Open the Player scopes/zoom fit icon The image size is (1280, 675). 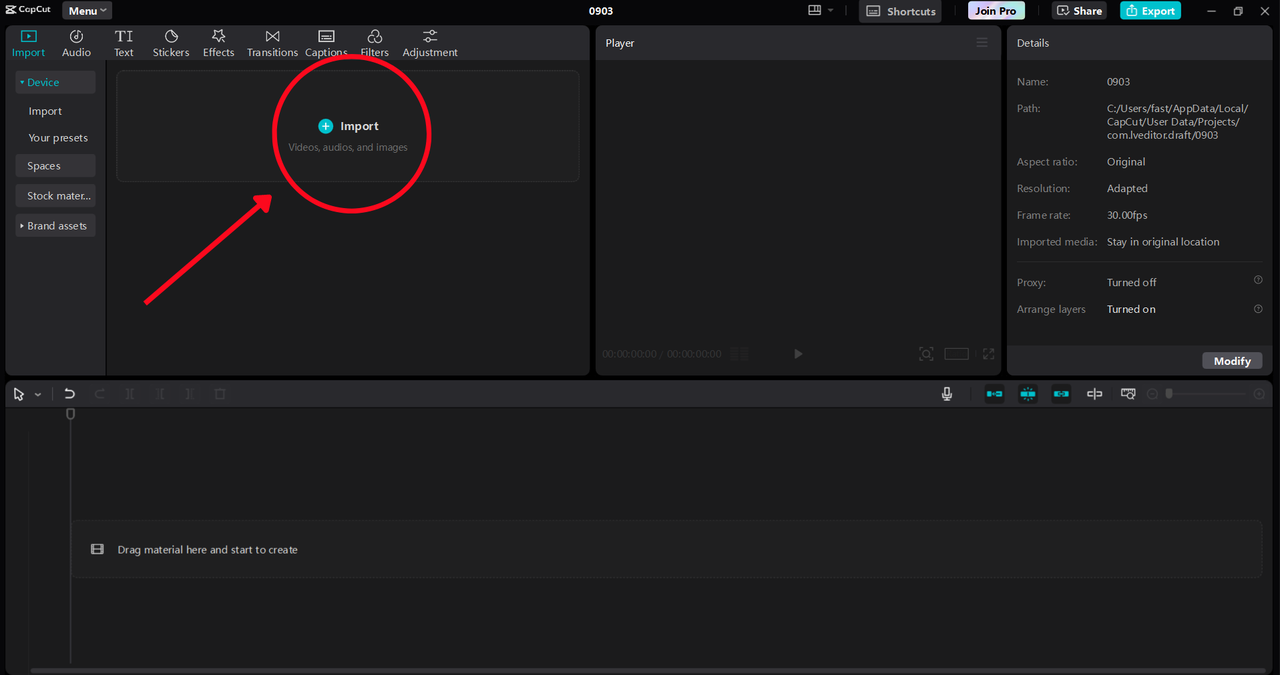pos(926,354)
